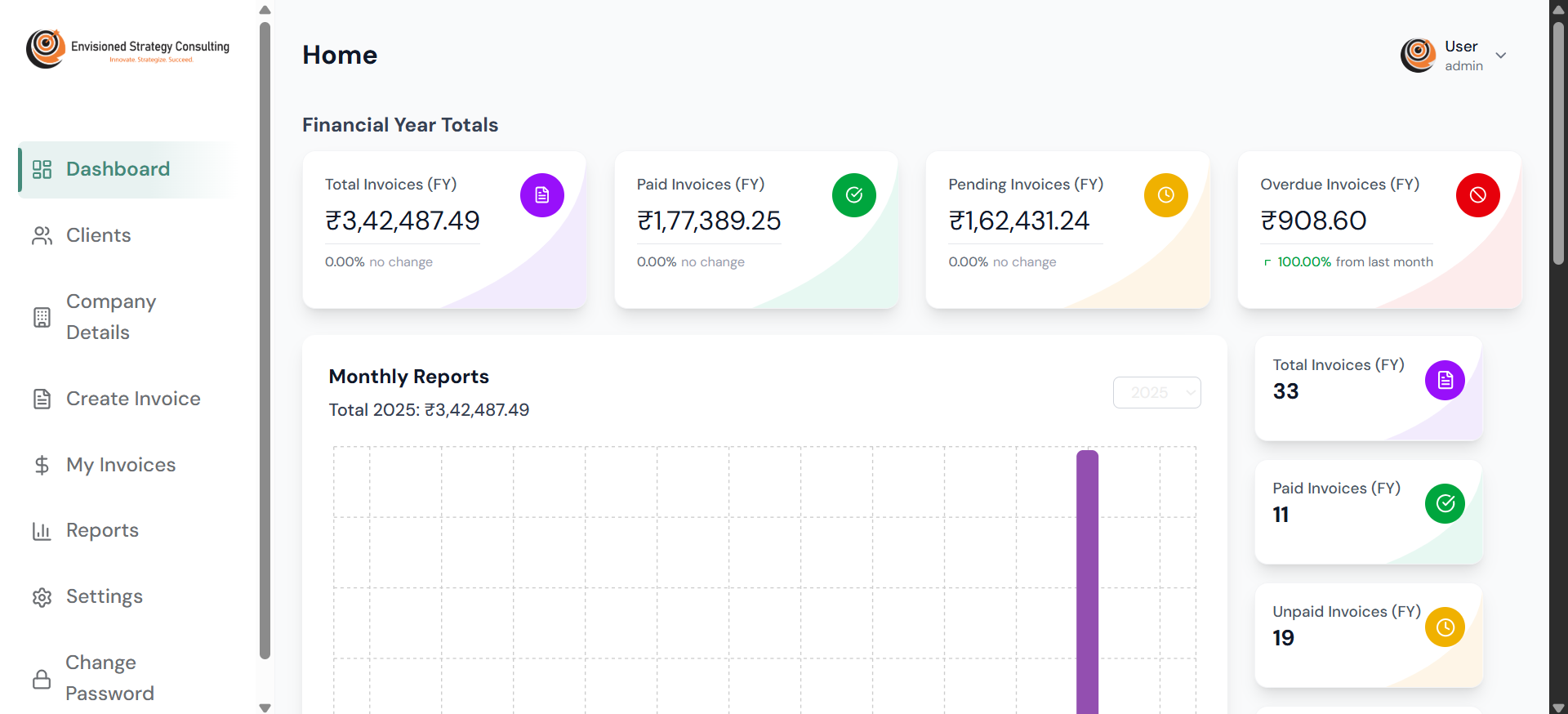Viewport: 1568px width, 714px height.
Task: Click the Unpaid Invoices count clock icon
Action: (x=1445, y=627)
